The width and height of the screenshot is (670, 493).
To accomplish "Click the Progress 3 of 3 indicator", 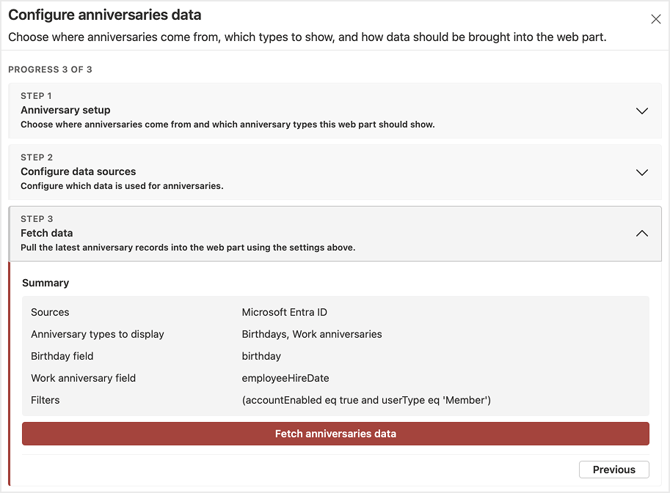I will point(50,70).
